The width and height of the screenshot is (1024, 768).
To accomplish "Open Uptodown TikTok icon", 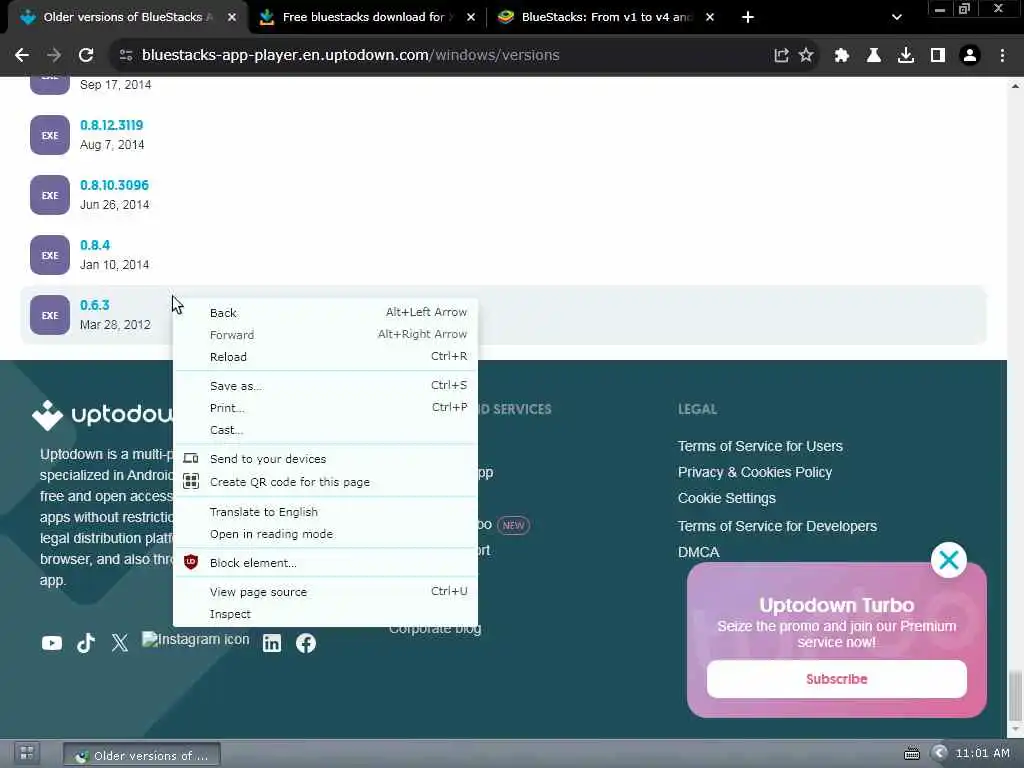I will tap(86, 643).
